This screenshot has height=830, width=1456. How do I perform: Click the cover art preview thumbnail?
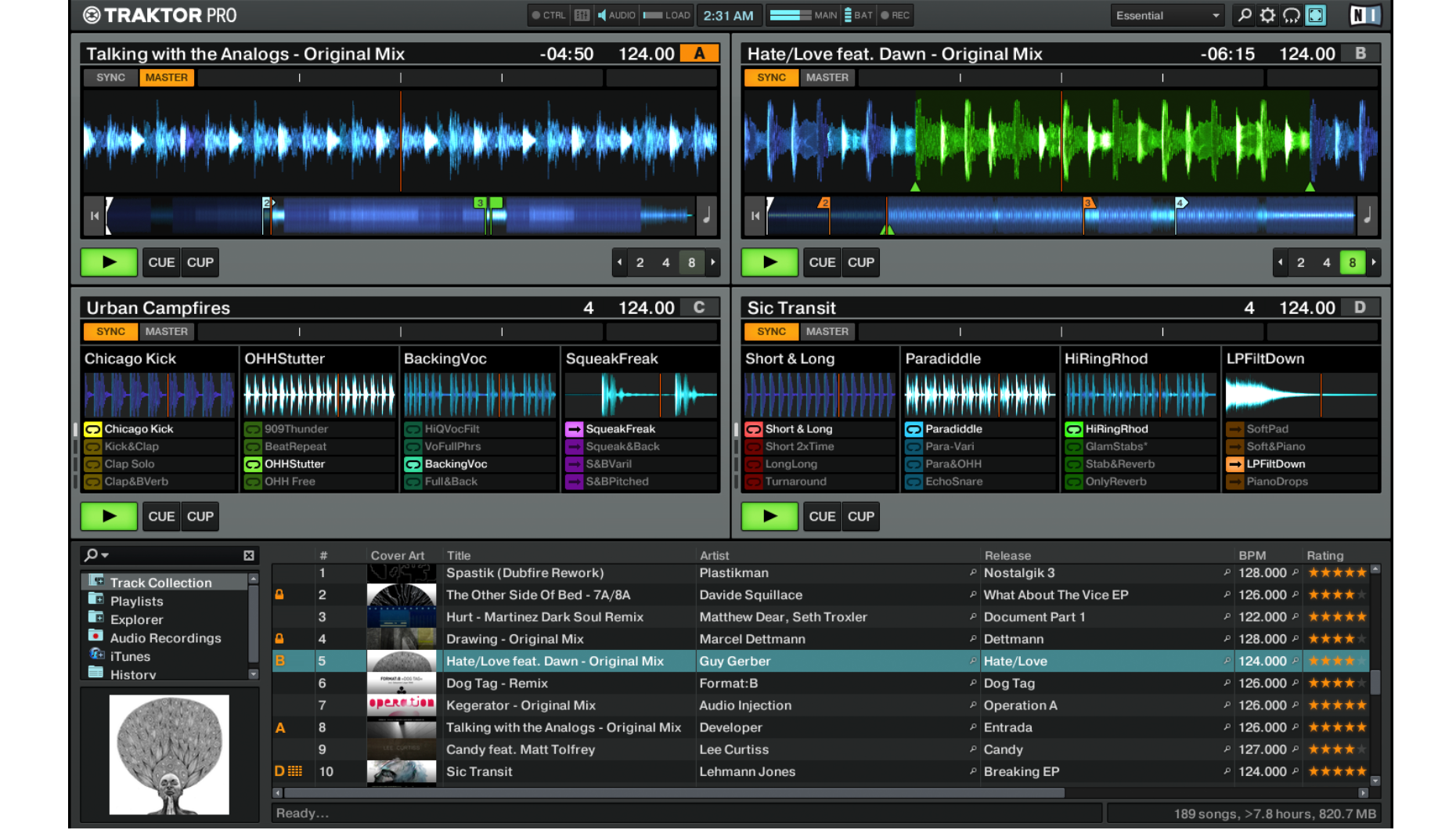tap(169, 755)
